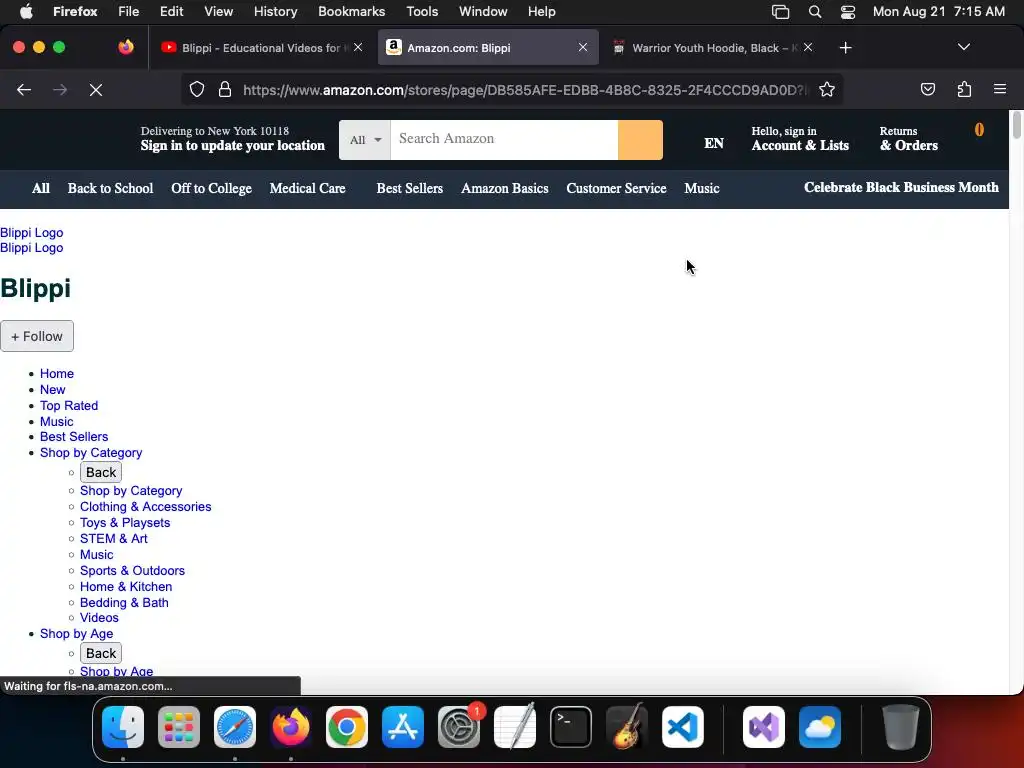The height and width of the screenshot is (768, 1024).
Task: Go to Back to School in Amazon nav
Action: coord(110,188)
